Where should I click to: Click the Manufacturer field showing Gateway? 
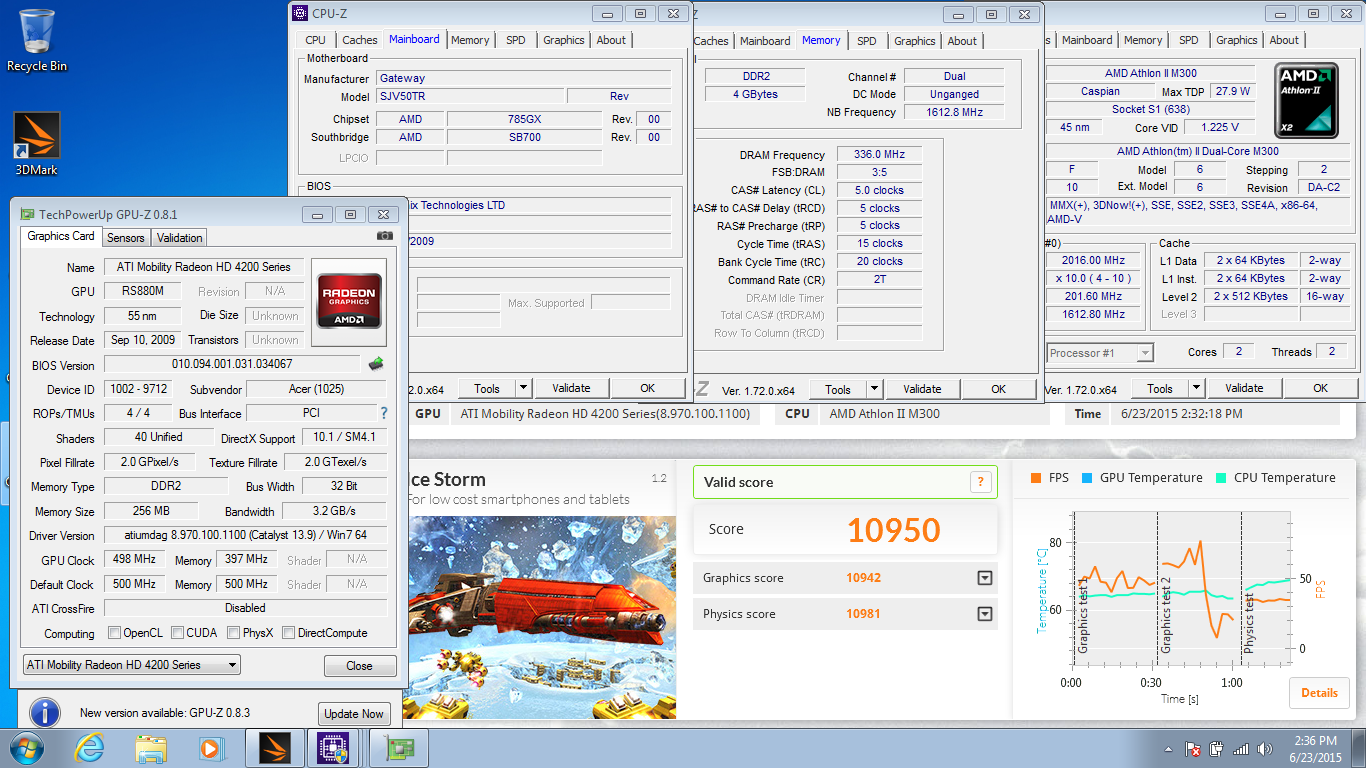pyautogui.click(x=523, y=78)
